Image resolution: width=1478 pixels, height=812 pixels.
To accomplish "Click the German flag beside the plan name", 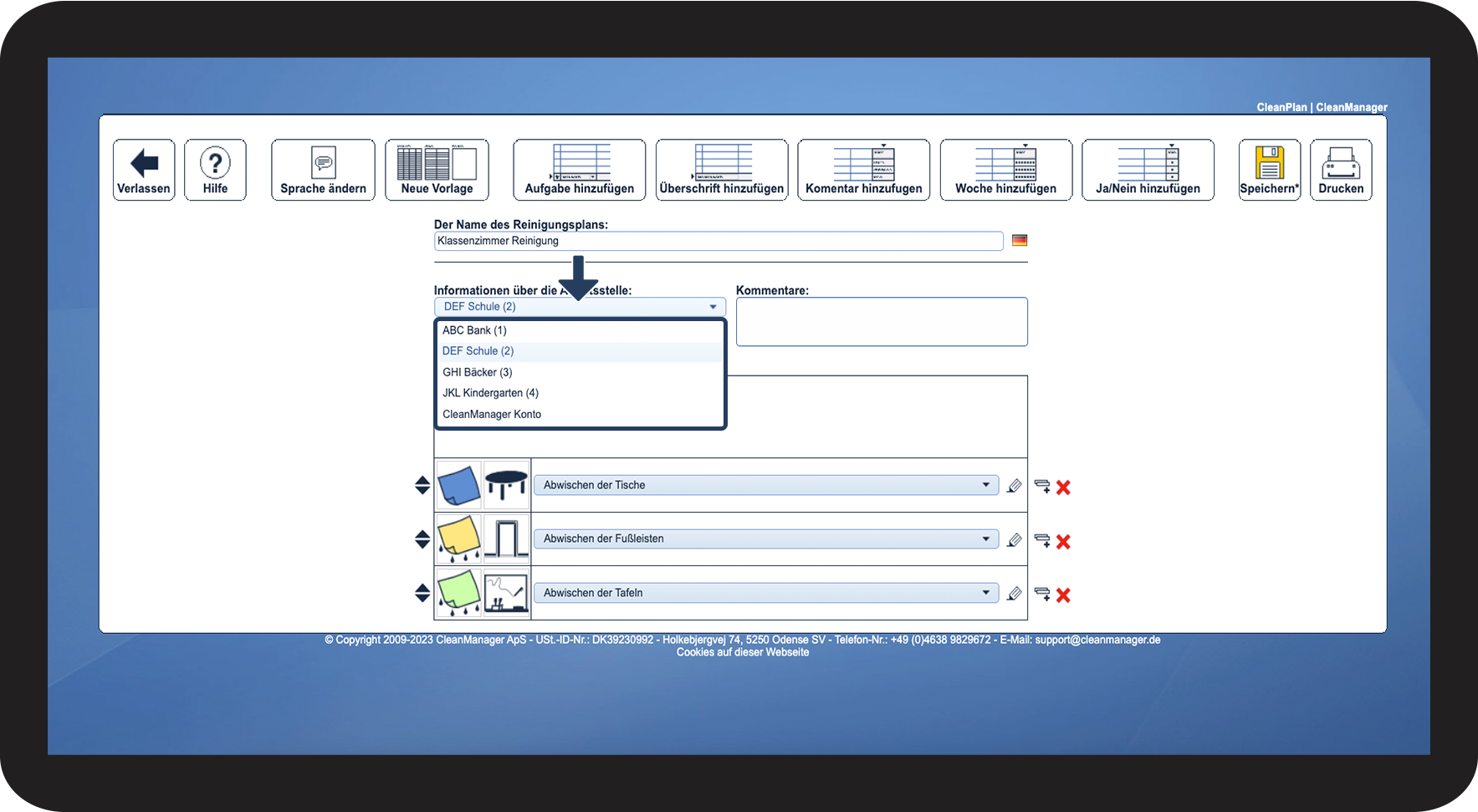I will [1019, 240].
